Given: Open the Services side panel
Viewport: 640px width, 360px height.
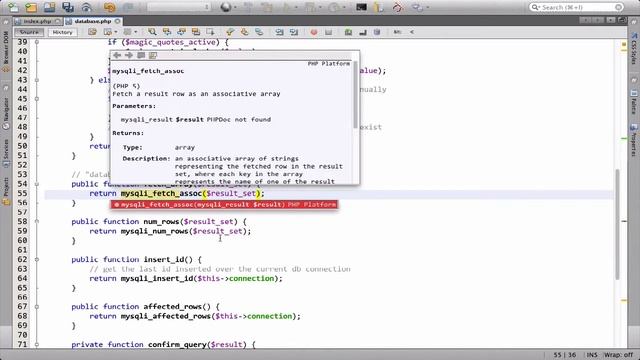Looking at the screenshot, I should point(6,154).
